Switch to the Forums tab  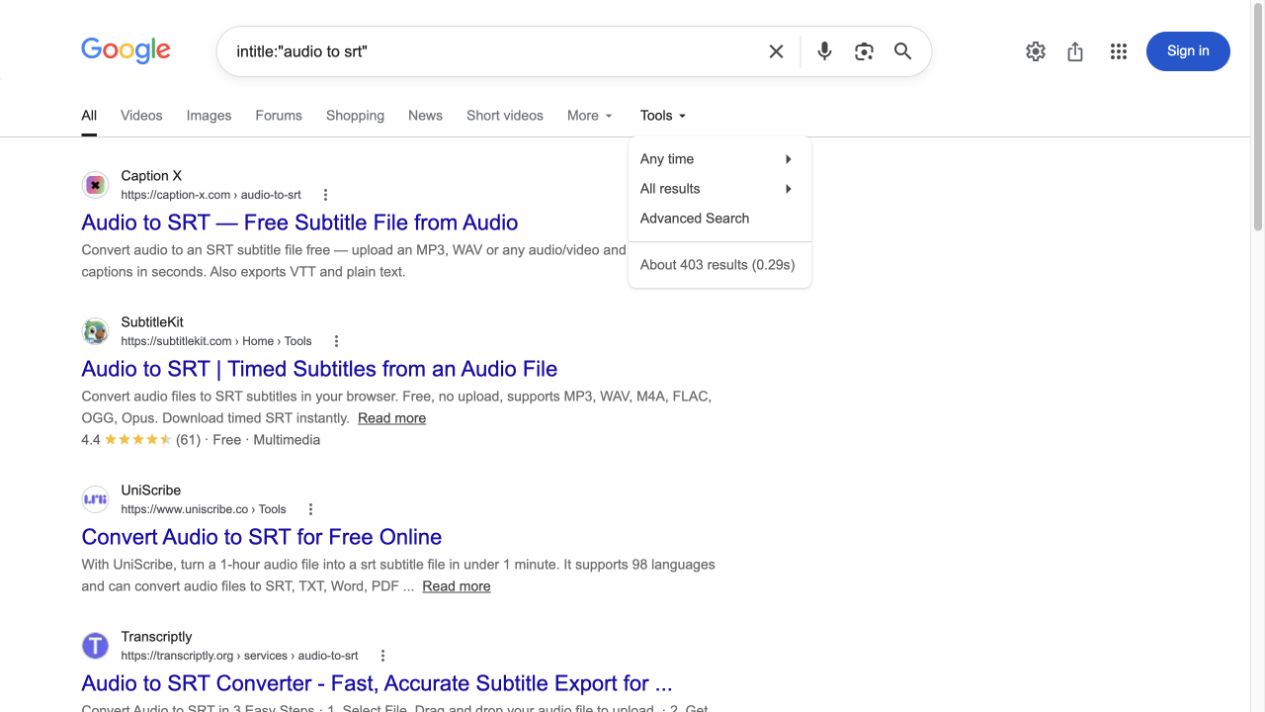278,115
